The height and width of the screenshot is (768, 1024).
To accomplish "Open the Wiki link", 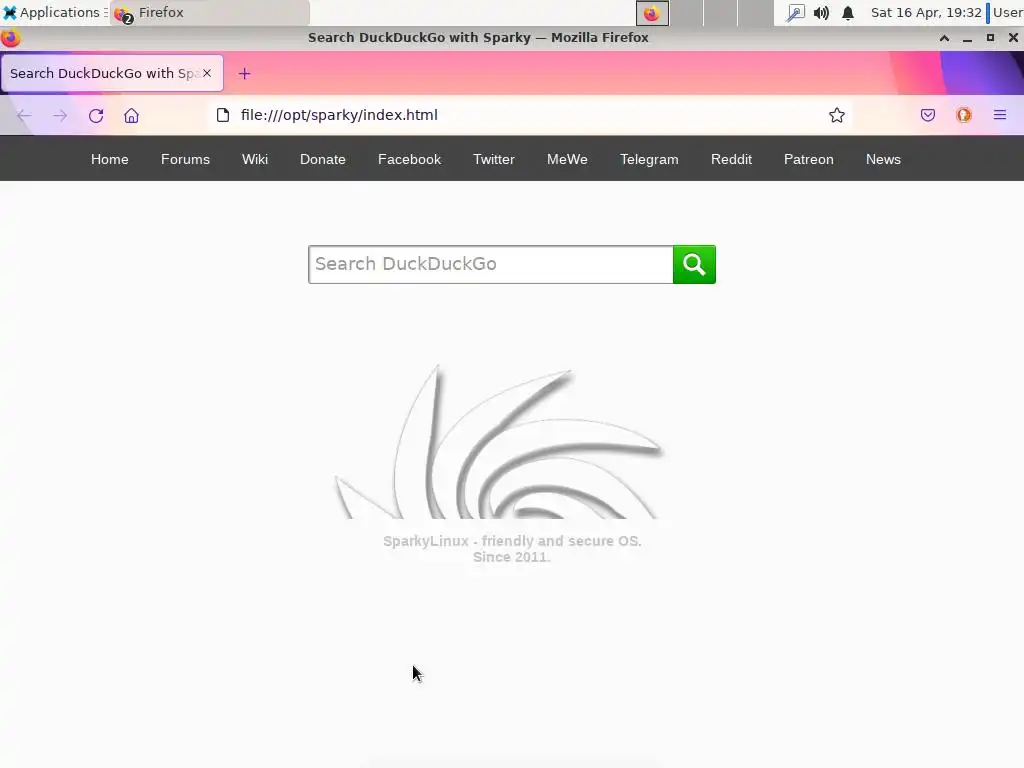I will tap(255, 159).
